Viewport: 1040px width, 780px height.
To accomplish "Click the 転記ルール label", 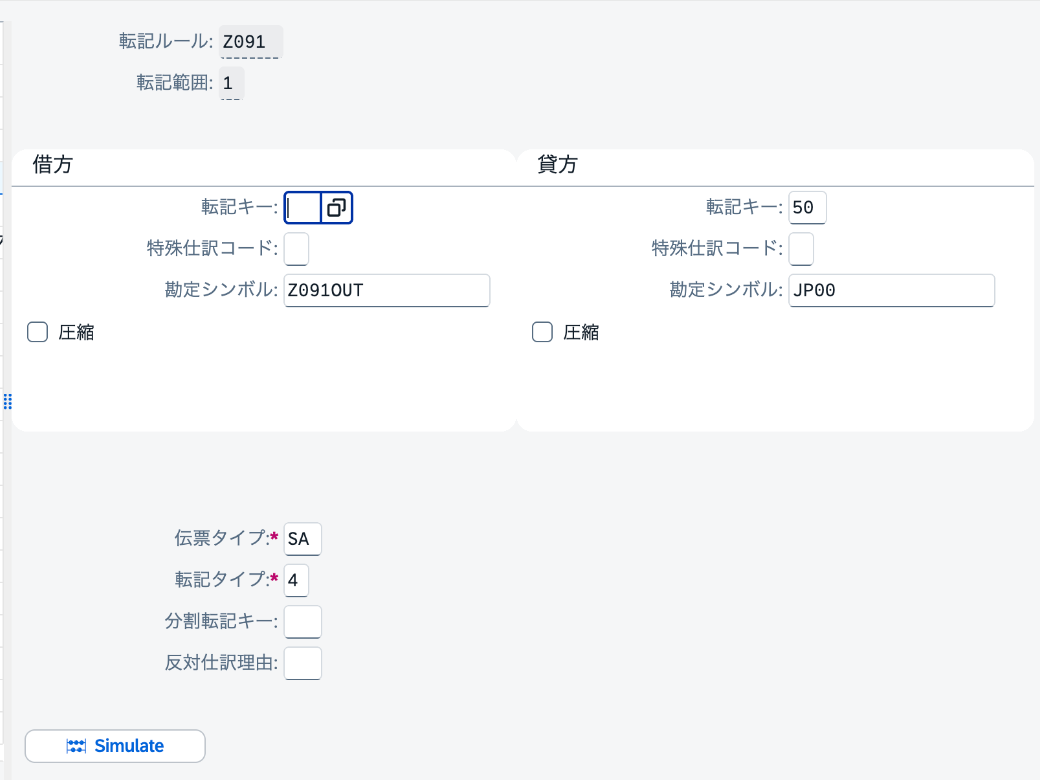I will point(166,41).
